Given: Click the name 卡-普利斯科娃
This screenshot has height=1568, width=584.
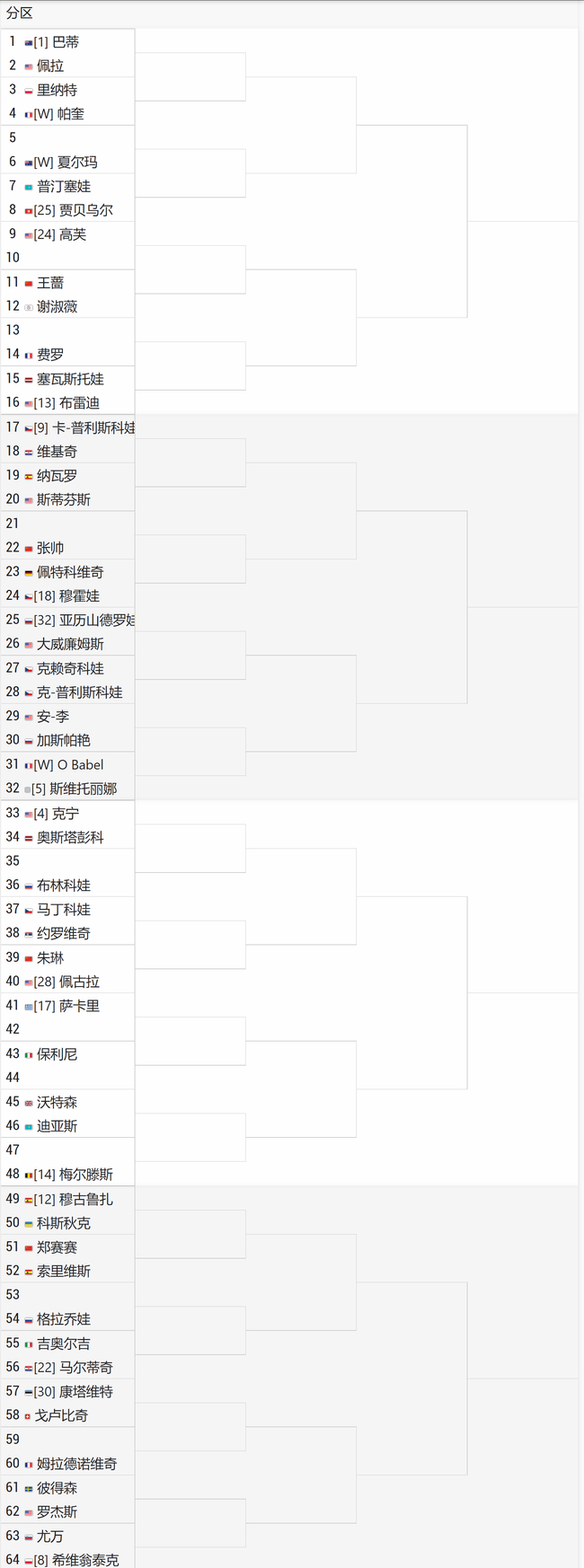Looking at the screenshot, I should [93, 427].
